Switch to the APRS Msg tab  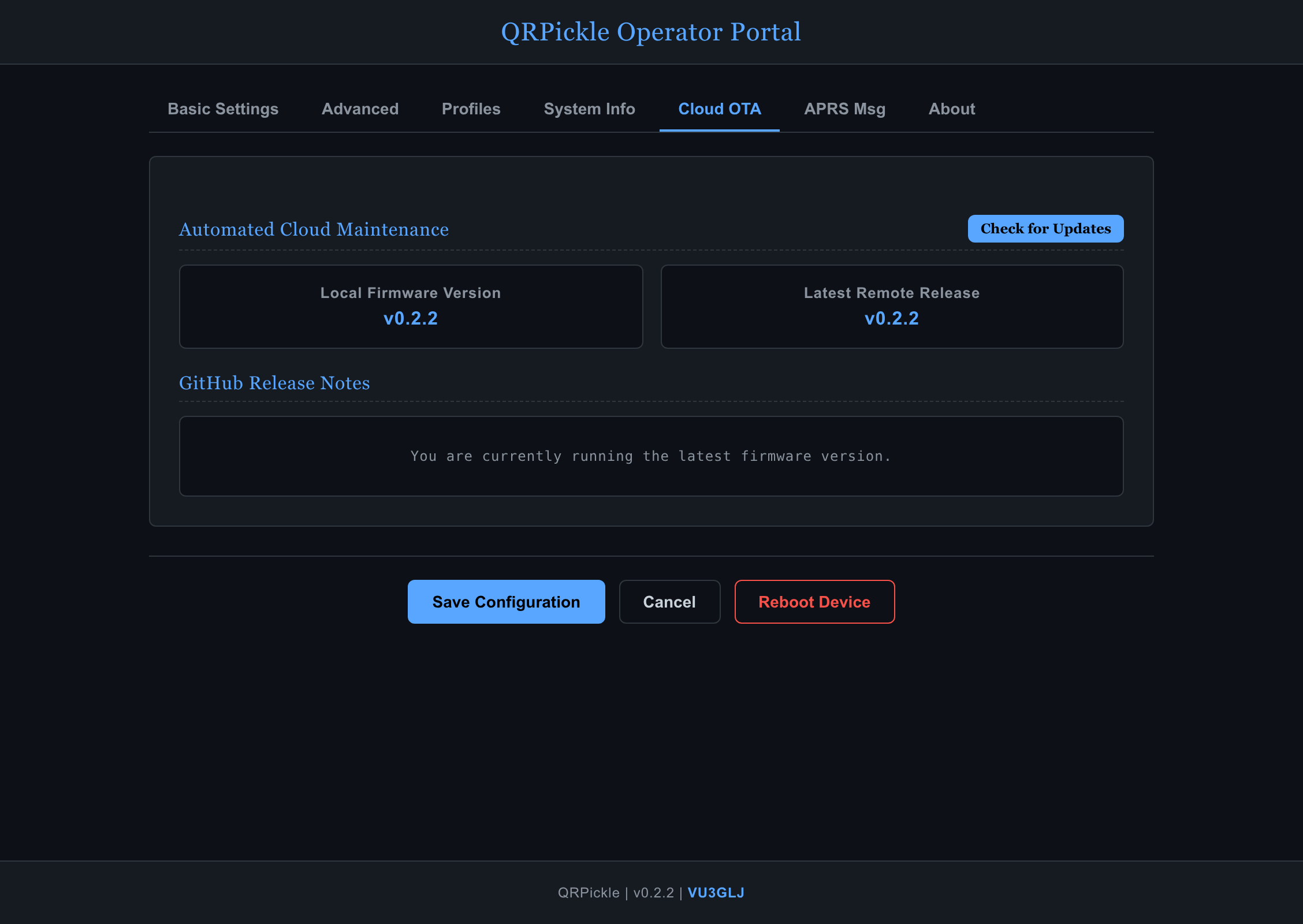coord(844,109)
